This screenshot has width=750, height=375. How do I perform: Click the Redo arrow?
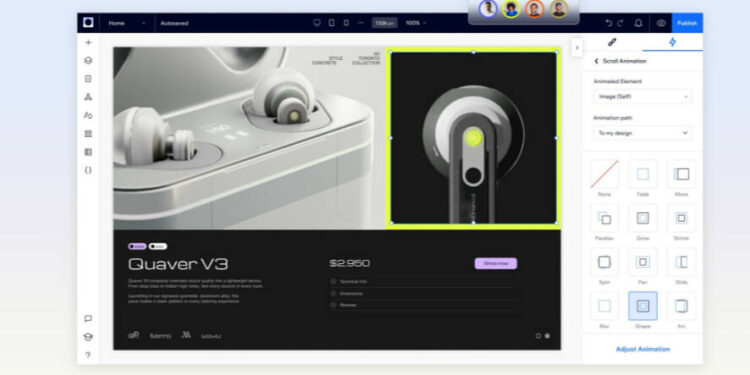[x=620, y=22]
